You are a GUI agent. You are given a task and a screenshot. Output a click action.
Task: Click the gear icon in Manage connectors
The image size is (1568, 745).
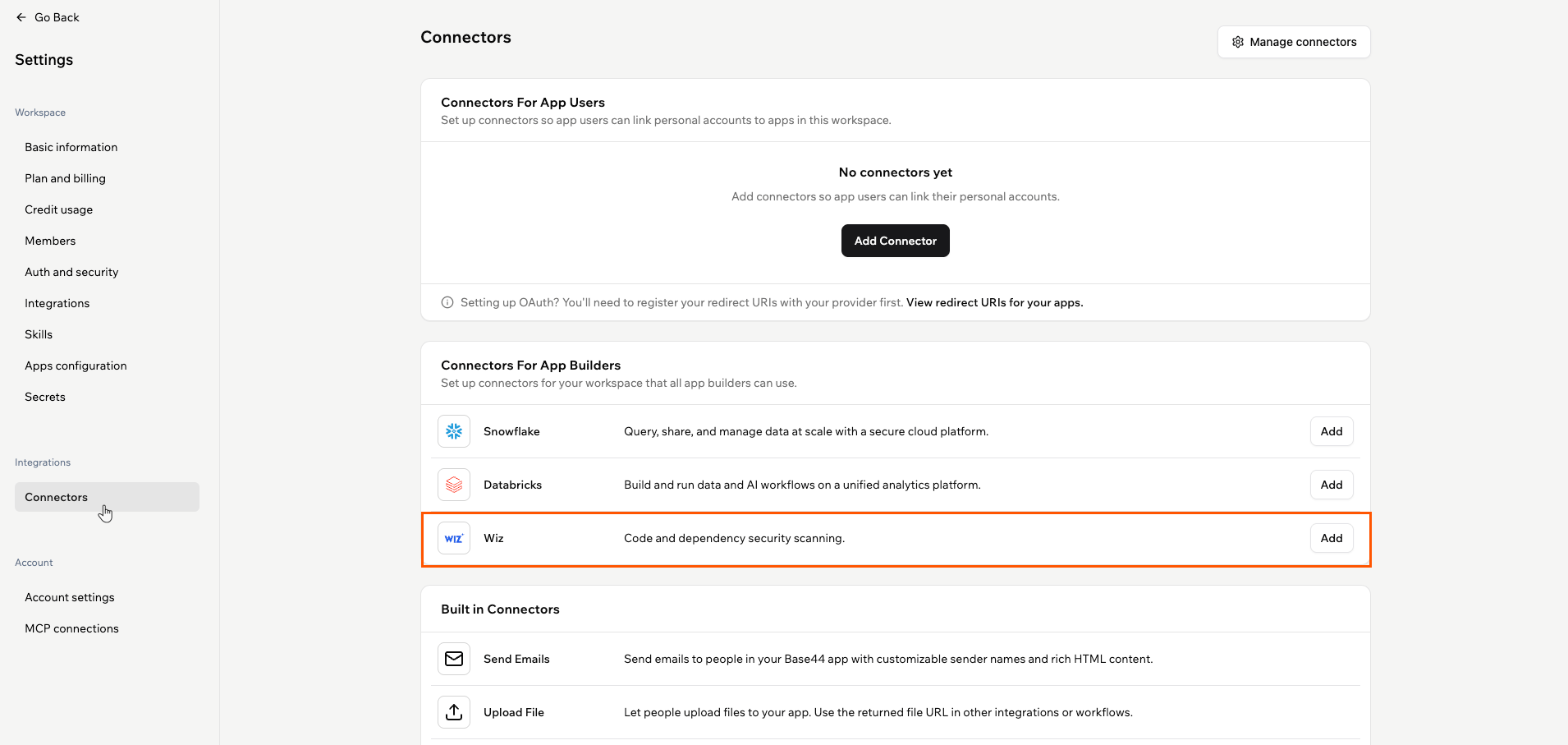point(1238,42)
